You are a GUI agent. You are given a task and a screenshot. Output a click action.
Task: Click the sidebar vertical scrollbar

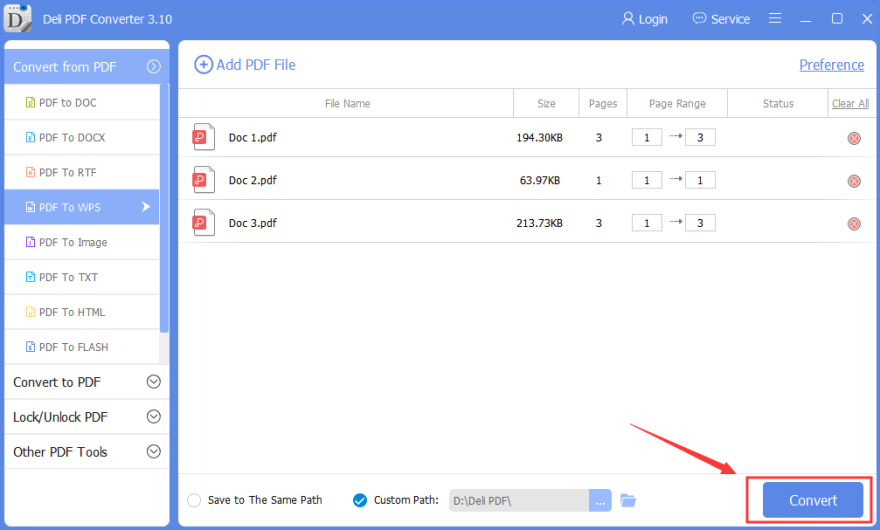click(x=164, y=208)
